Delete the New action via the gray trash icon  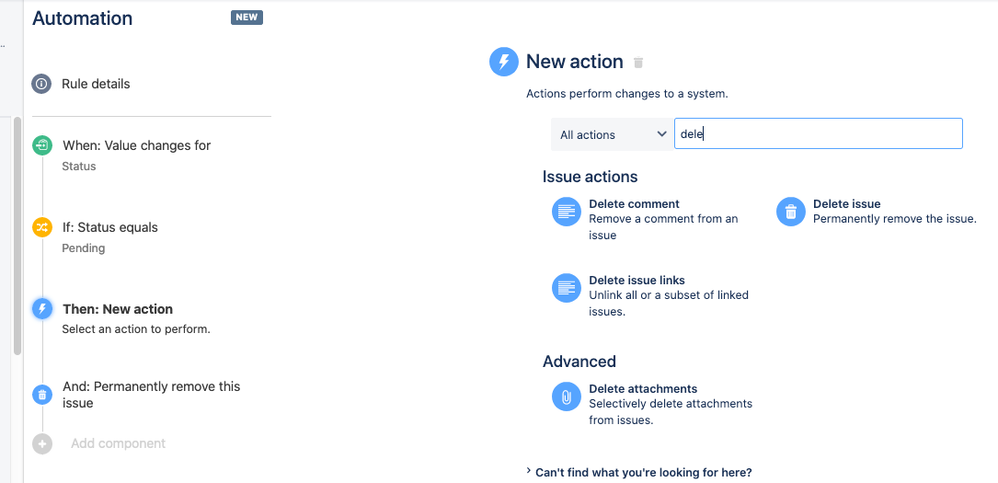point(638,62)
